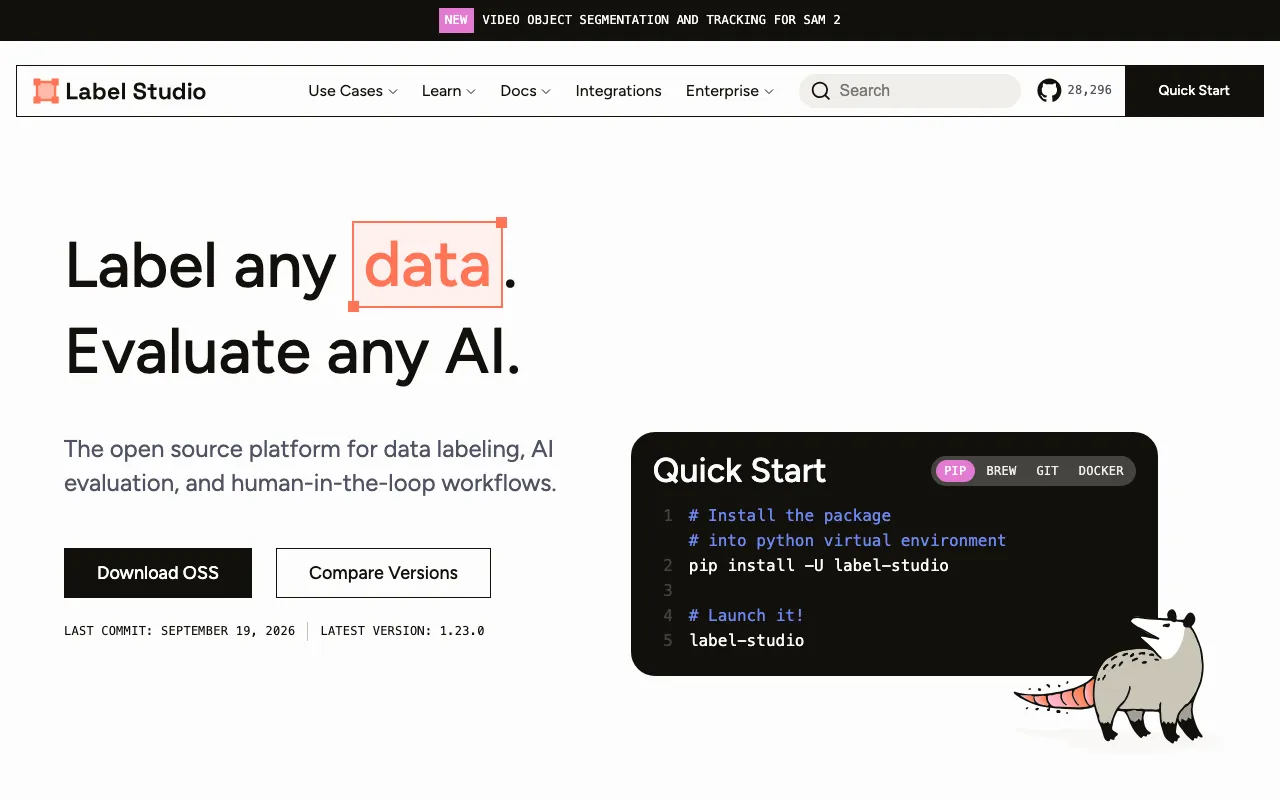Switch to the DOCKER tab

point(1101,471)
